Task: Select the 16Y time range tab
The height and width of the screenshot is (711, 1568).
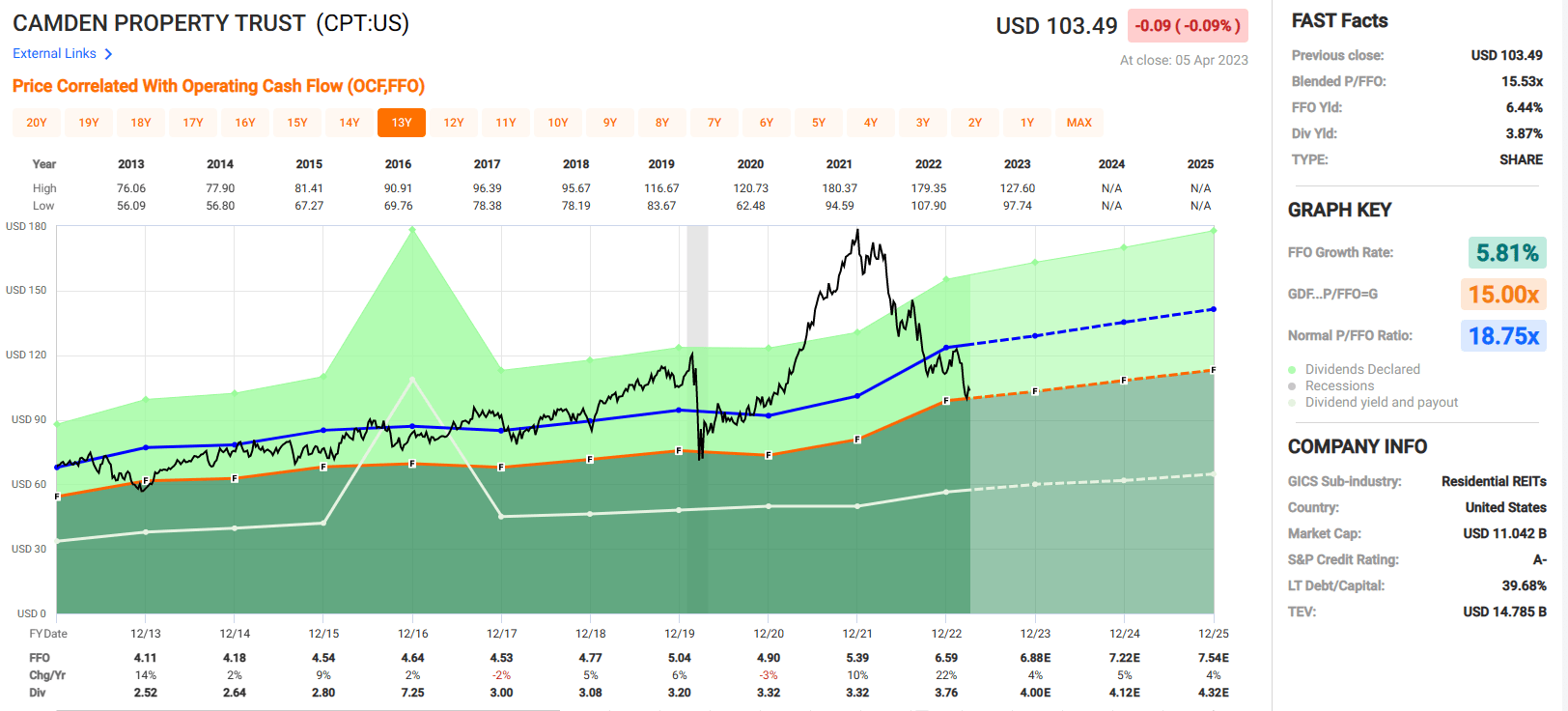Action: click(245, 123)
